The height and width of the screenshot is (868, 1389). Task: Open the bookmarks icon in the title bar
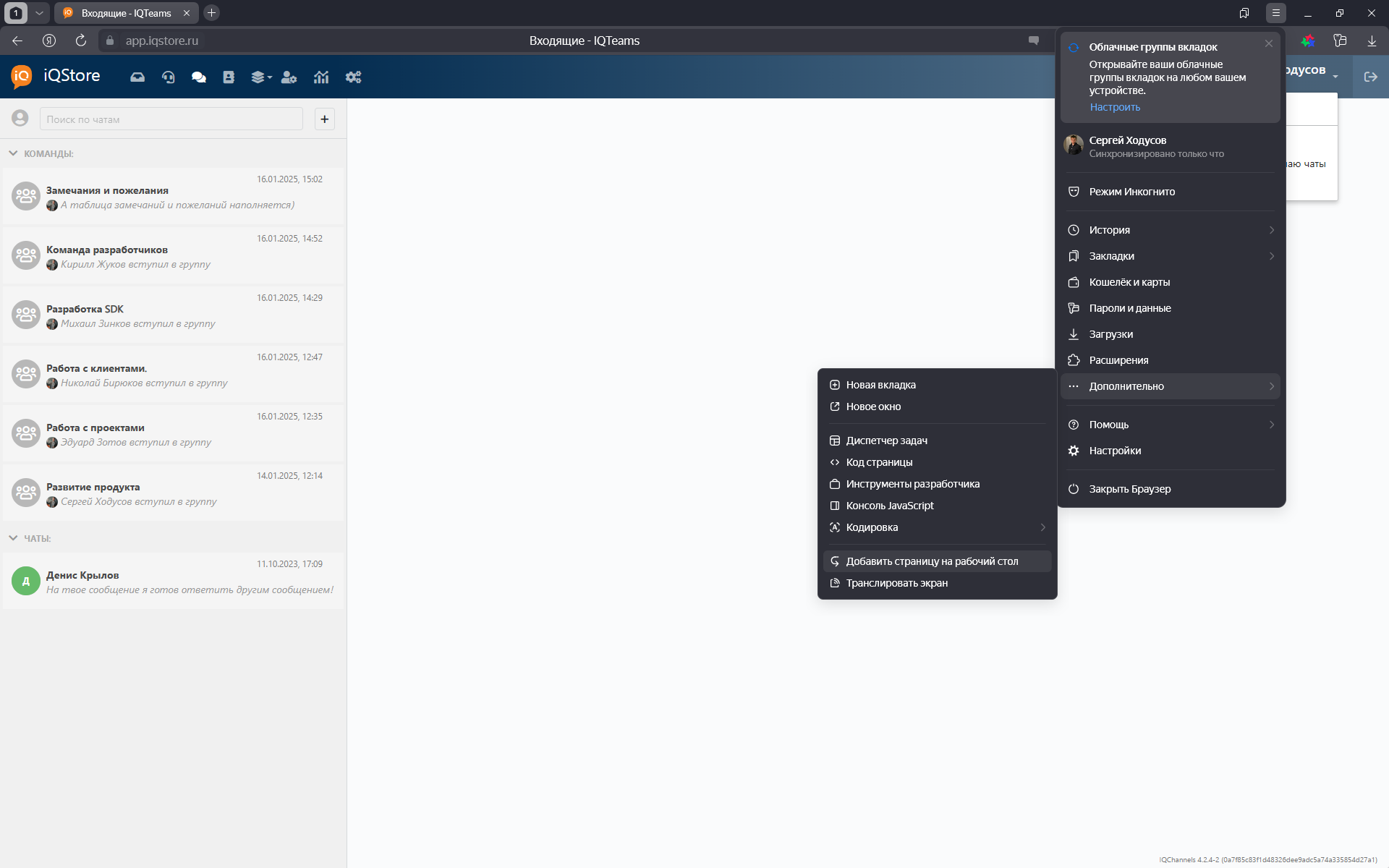click(1244, 13)
